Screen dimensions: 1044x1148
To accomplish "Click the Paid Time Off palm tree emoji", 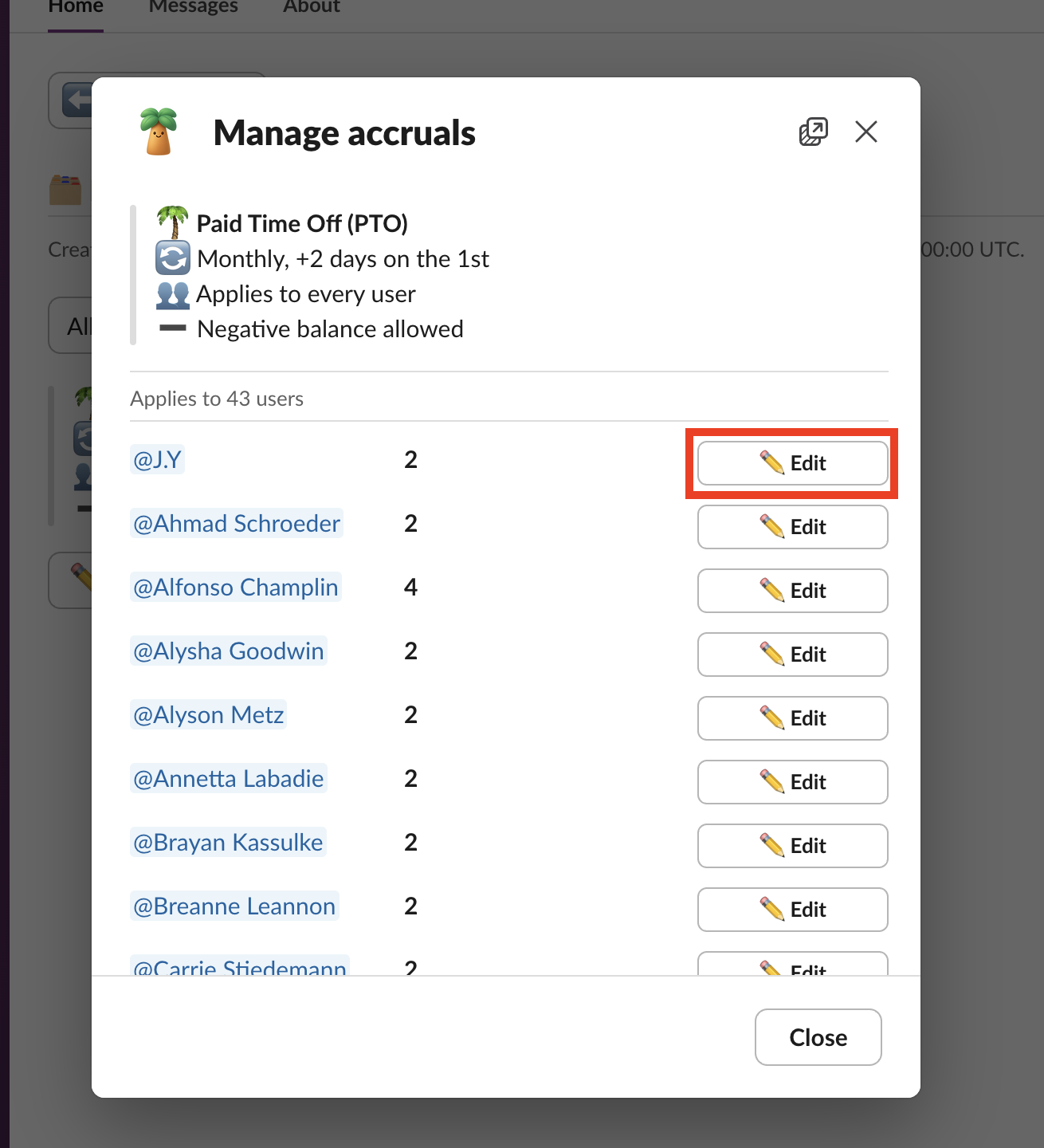I will click(x=172, y=222).
